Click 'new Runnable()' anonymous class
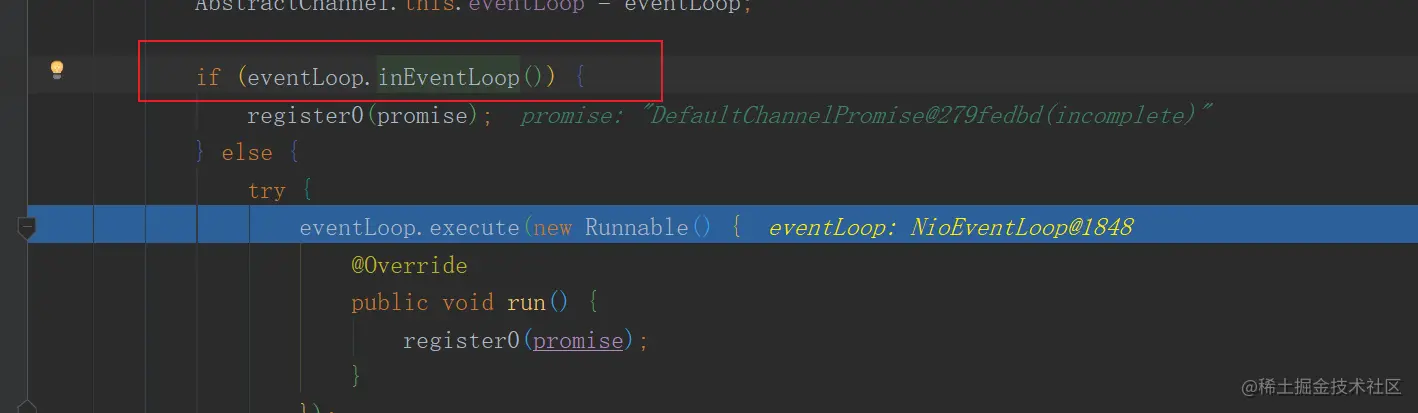The image size is (1418, 413). point(622,228)
